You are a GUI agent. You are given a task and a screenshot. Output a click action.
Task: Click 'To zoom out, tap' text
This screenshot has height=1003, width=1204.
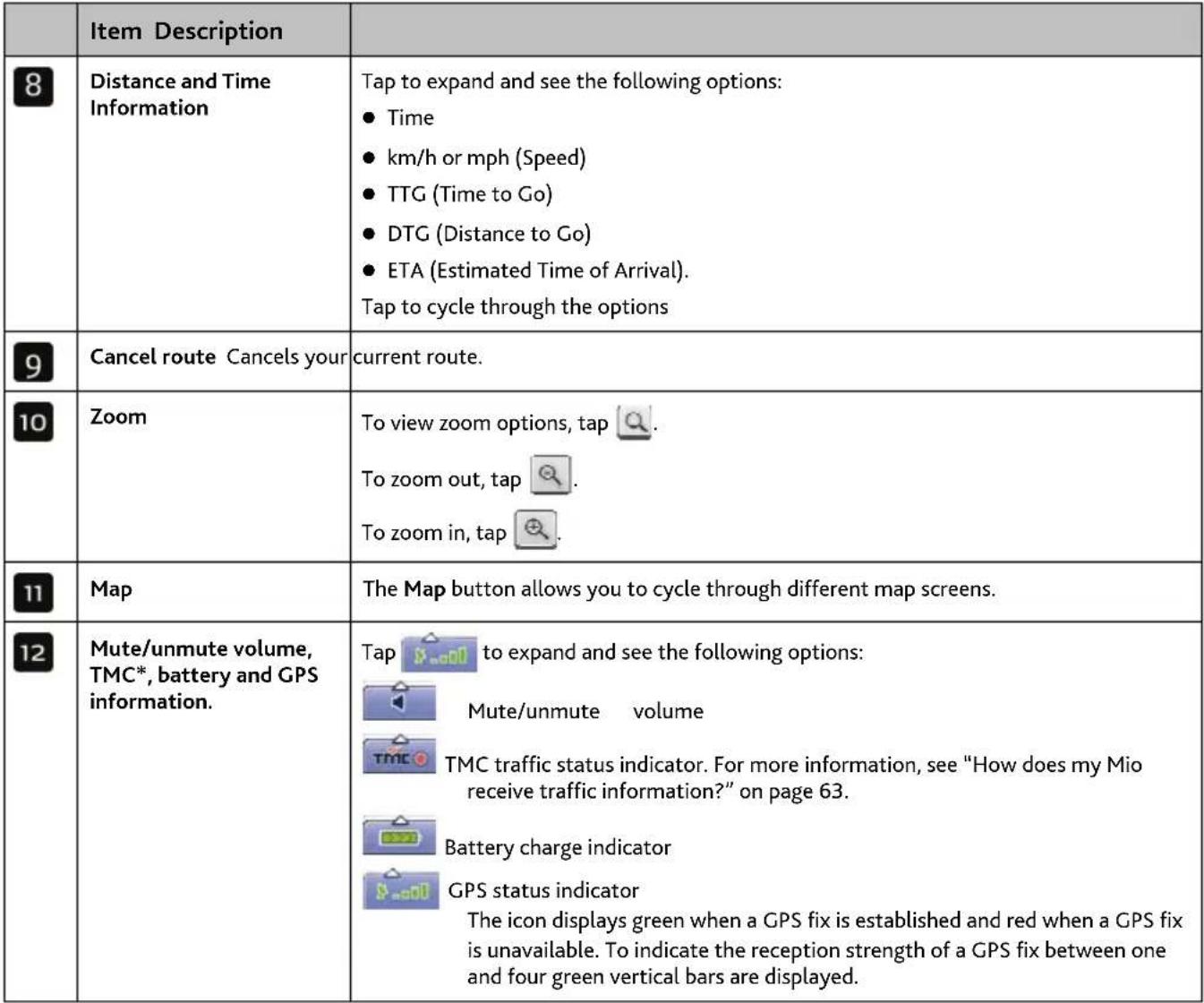point(440,479)
